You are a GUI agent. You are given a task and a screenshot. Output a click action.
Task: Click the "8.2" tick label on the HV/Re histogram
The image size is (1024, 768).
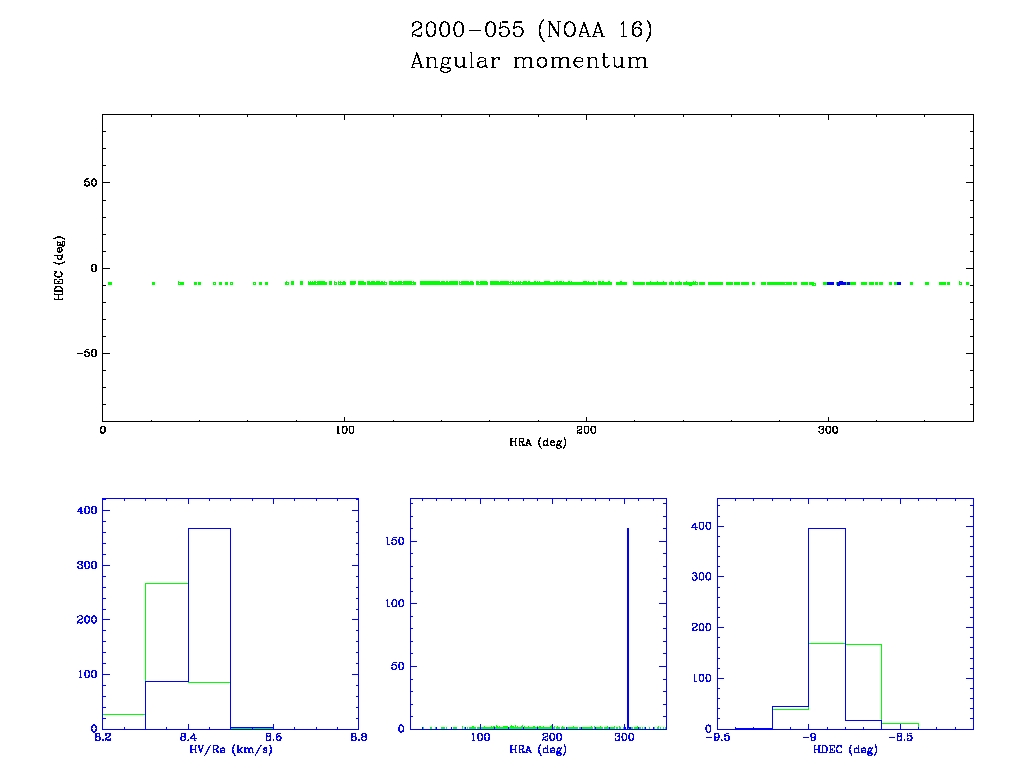point(102,738)
